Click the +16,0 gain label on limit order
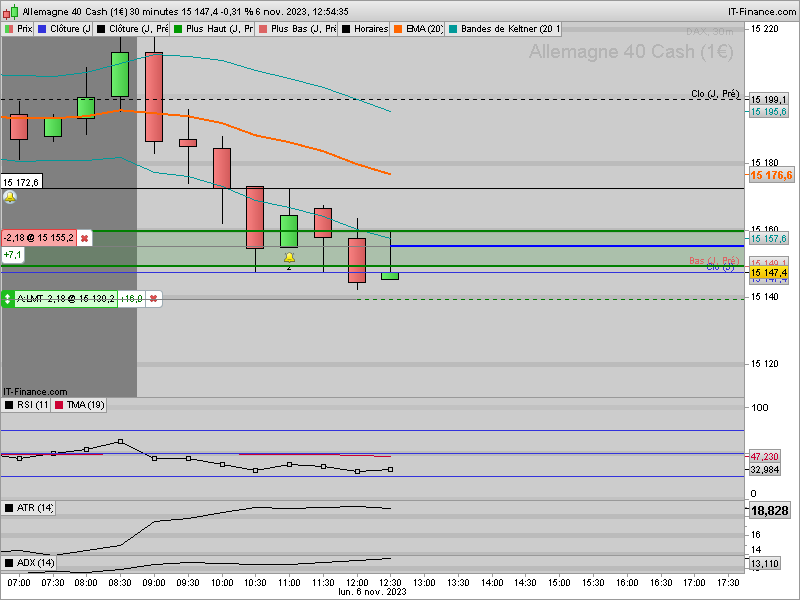 pos(132,298)
